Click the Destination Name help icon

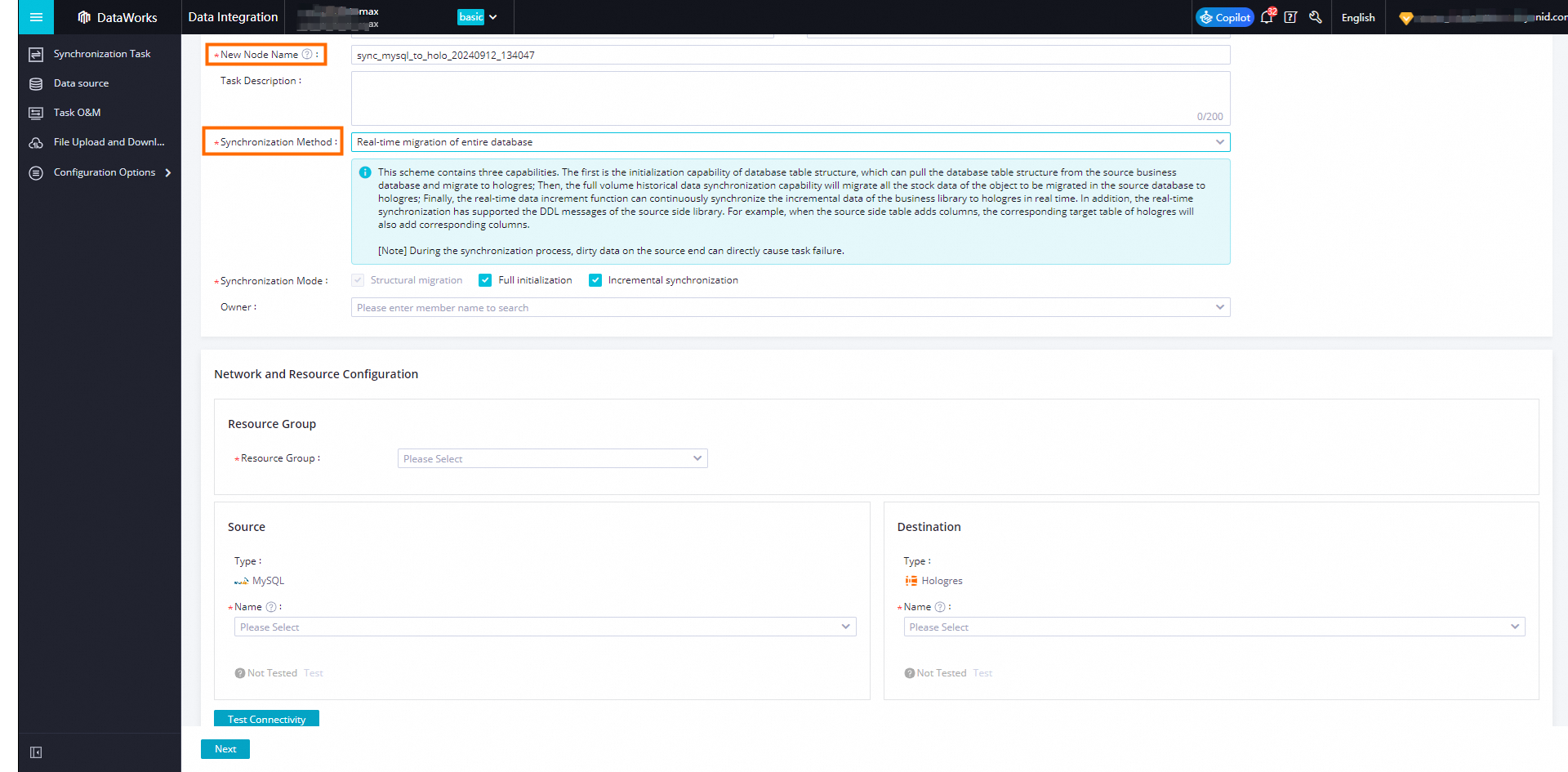(x=940, y=607)
